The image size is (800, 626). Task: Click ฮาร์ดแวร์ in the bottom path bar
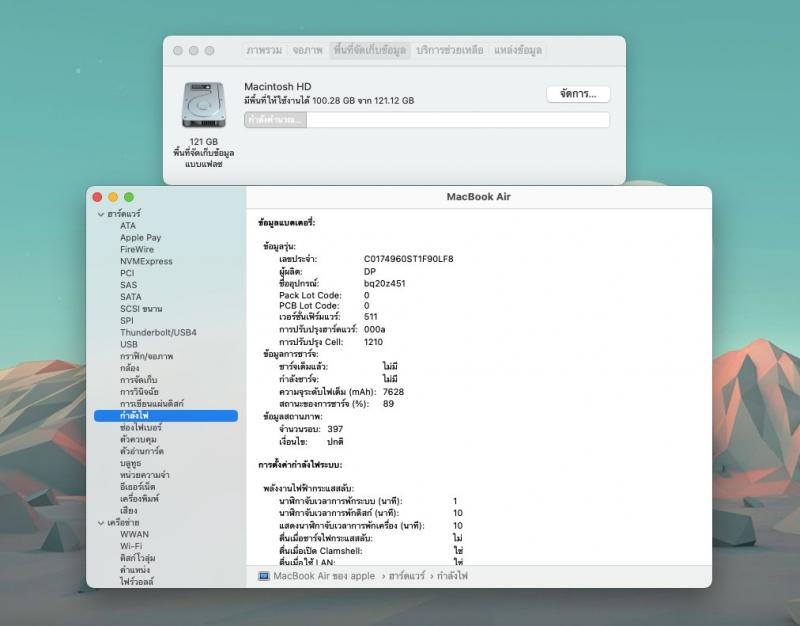click(406, 576)
